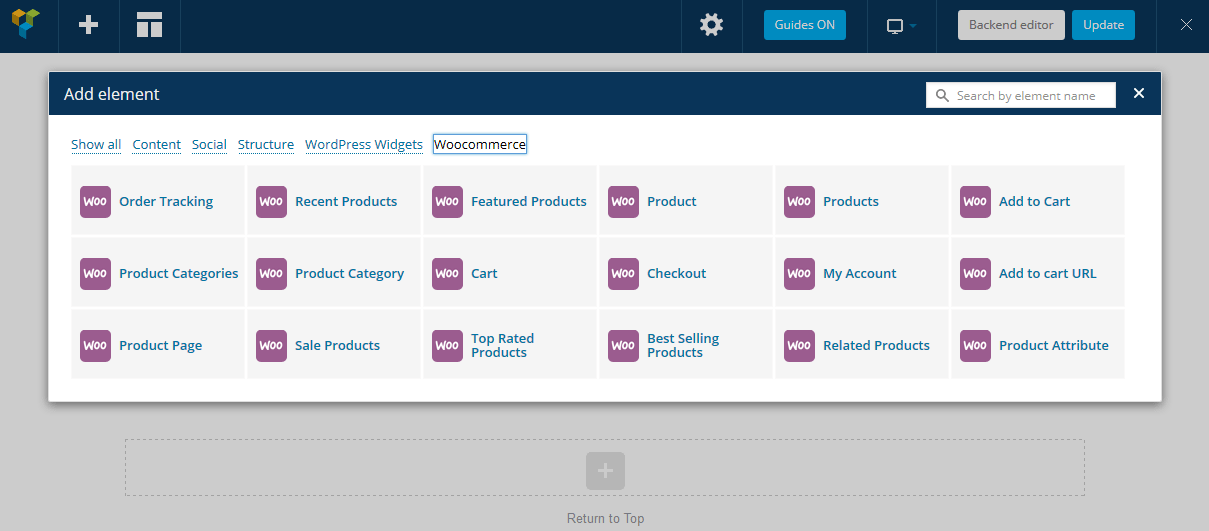1209x531 pixels.
Task: Click Woo icon for Featured Products
Action: [448, 201]
